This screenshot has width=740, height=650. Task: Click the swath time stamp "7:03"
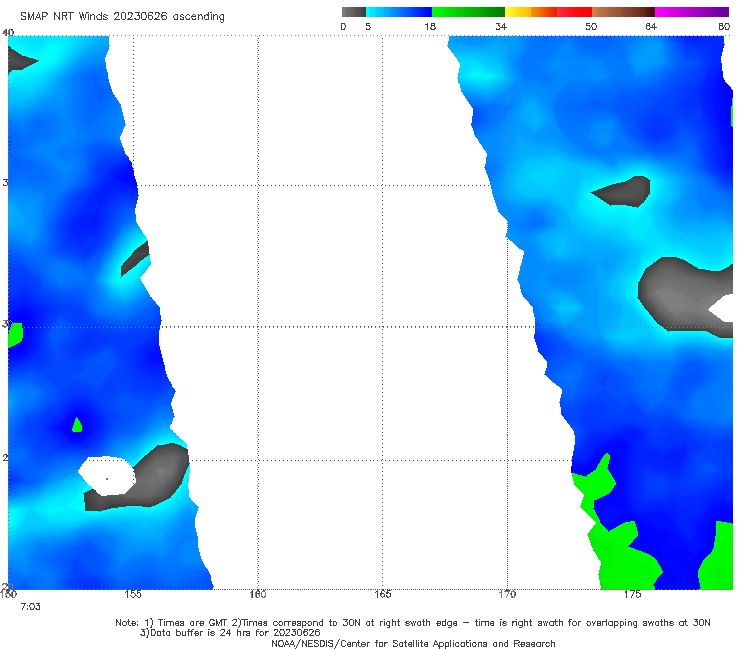(x=30, y=607)
